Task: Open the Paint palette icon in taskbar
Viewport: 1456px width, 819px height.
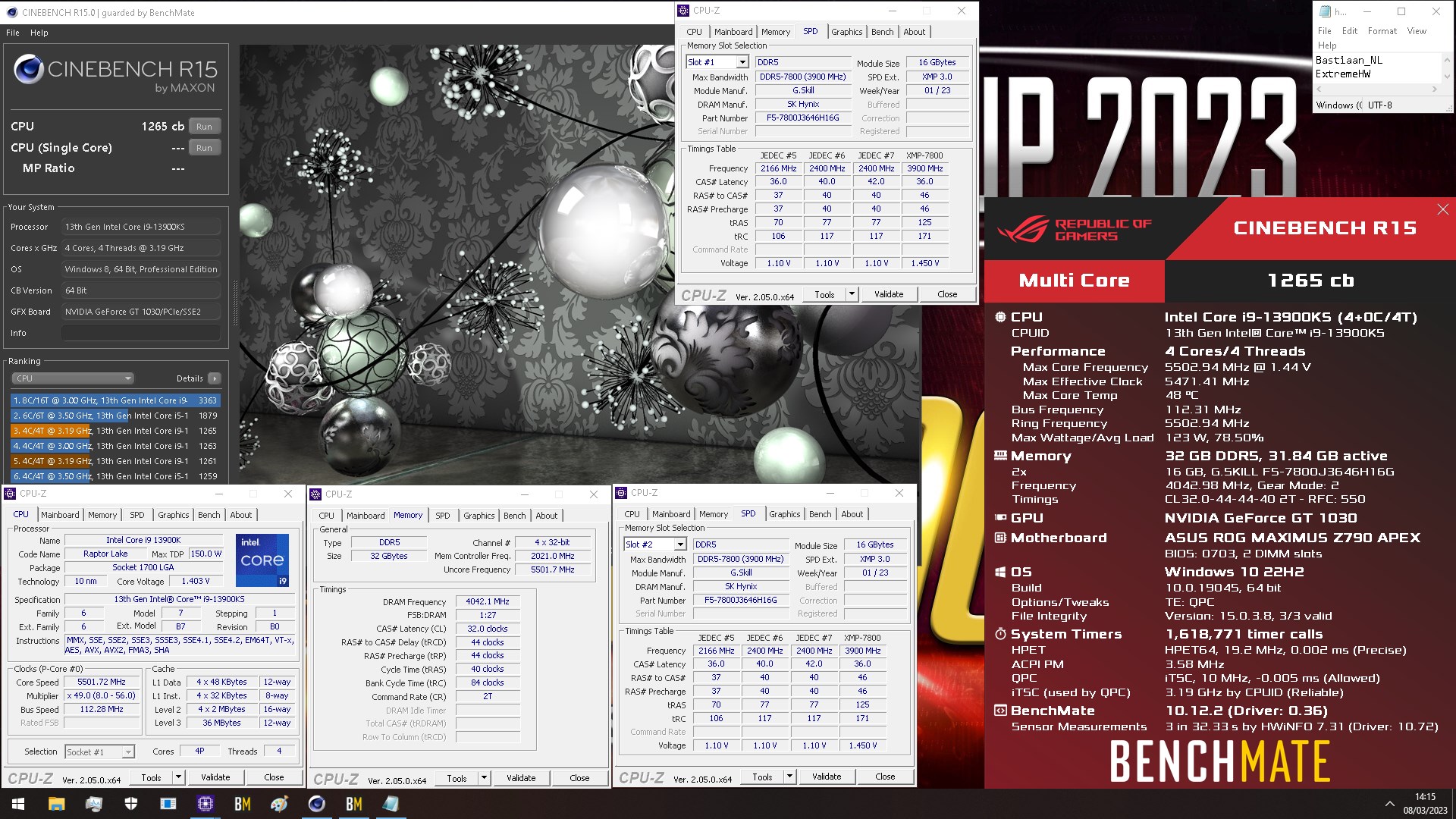Action: pos(279,804)
